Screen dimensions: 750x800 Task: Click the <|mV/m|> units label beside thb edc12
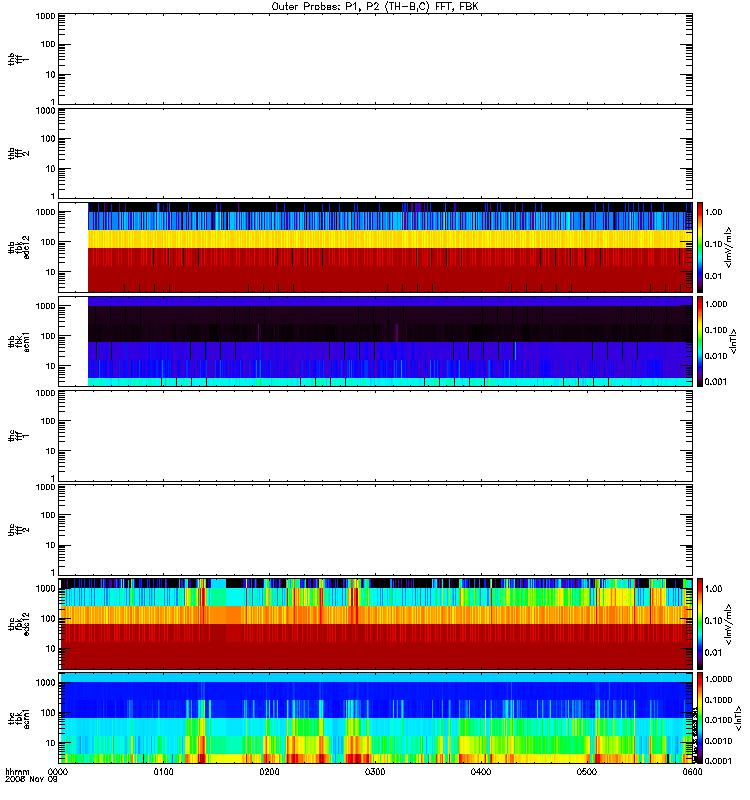(x=729, y=247)
